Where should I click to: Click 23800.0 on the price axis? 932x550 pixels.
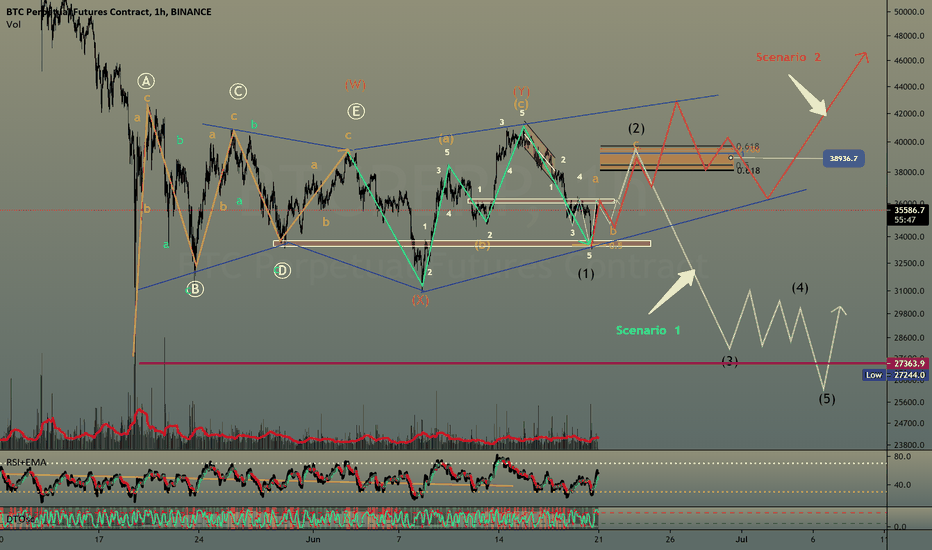pyautogui.click(x=909, y=445)
